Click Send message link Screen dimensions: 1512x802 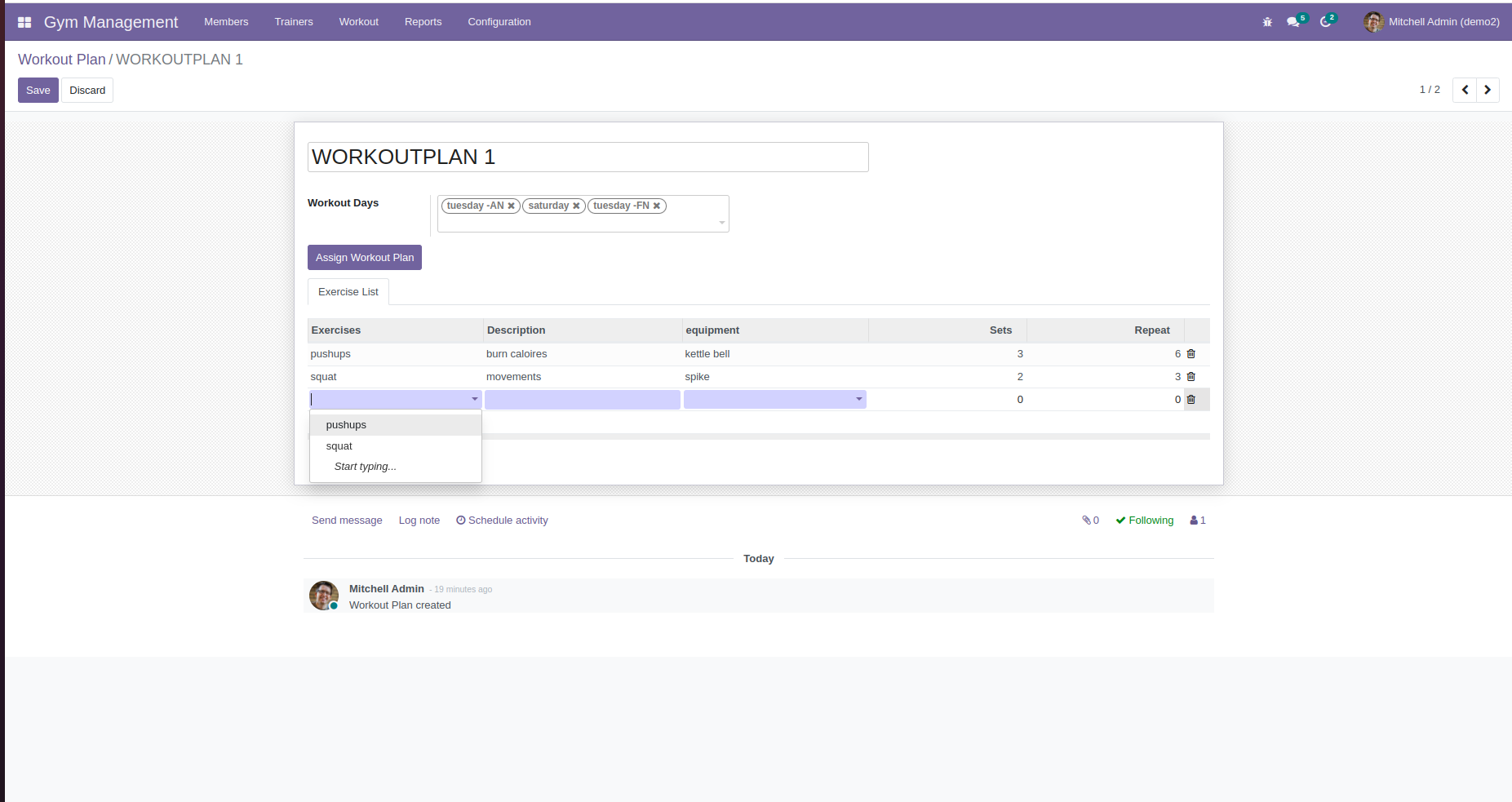[x=347, y=521]
